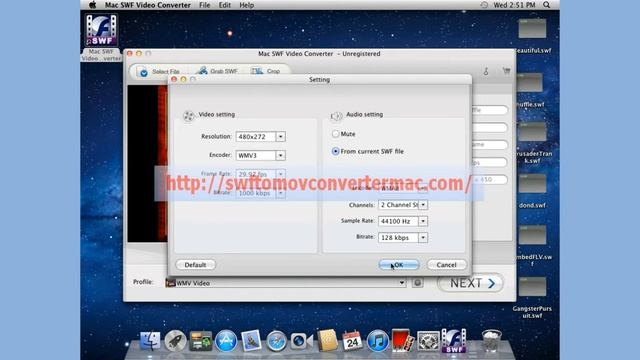Click the register key icon in the converter toolbar
The width and height of the screenshot is (640, 360).
pos(486,71)
